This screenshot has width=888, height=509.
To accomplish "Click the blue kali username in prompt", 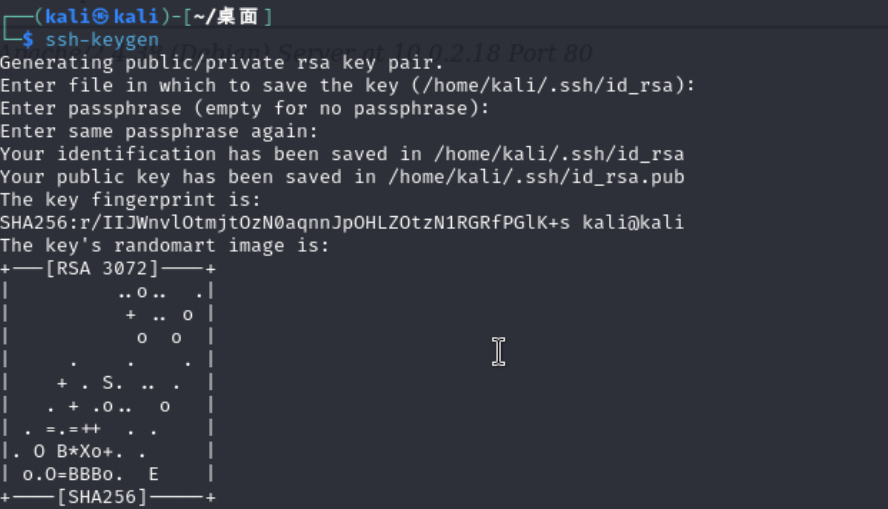I will (68, 16).
